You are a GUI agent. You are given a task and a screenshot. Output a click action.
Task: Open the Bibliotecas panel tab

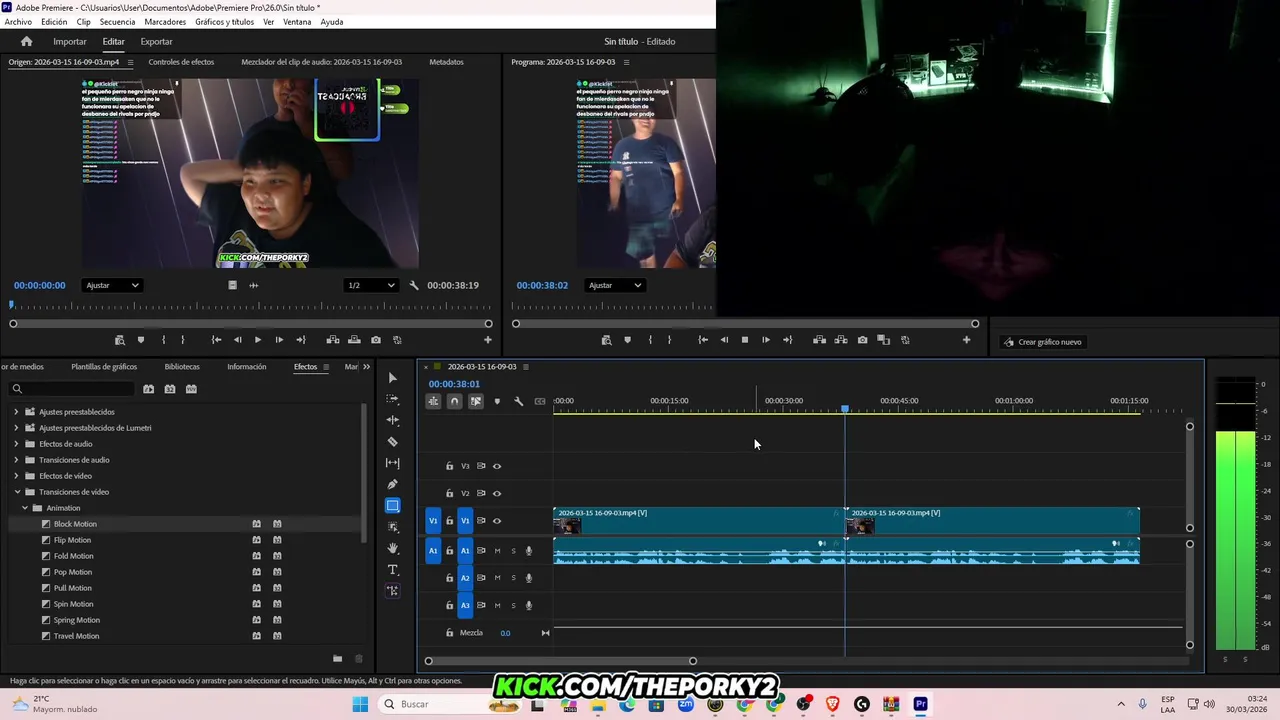point(182,367)
